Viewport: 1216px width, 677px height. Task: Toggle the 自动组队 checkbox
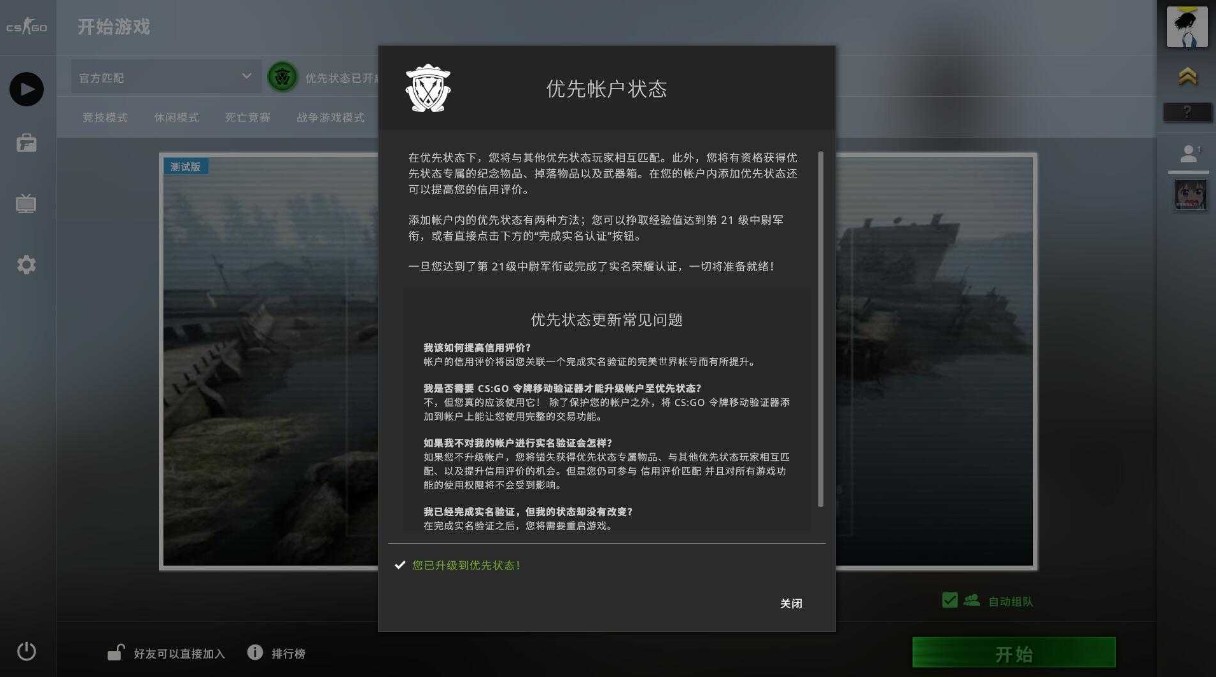950,600
